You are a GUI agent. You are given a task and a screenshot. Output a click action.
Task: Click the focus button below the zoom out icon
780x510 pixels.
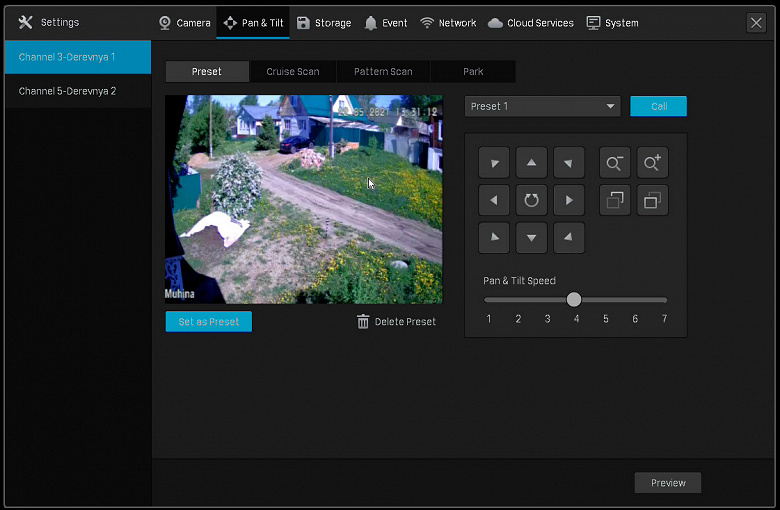(615, 201)
